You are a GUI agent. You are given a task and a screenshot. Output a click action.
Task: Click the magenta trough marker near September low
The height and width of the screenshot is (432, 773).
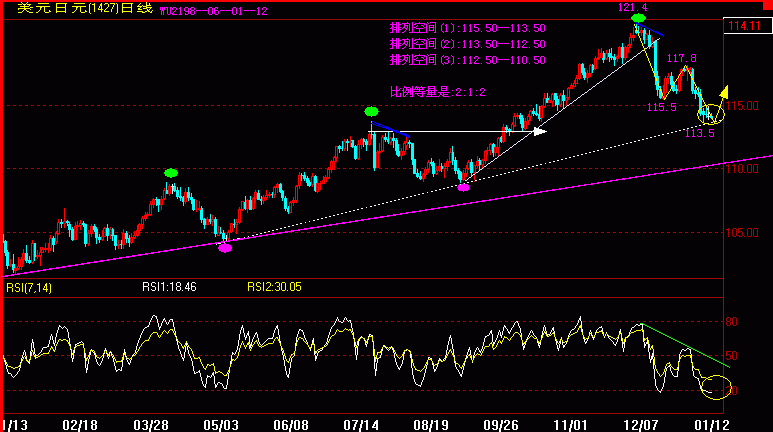(463, 187)
